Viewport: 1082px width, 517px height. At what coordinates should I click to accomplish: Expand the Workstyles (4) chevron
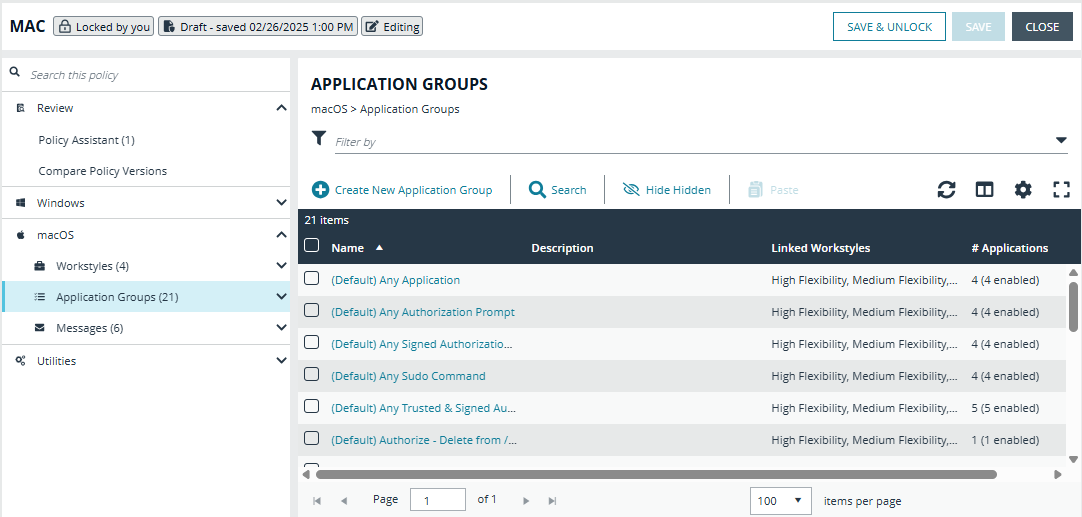pyautogui.click(x=281, y=266)
